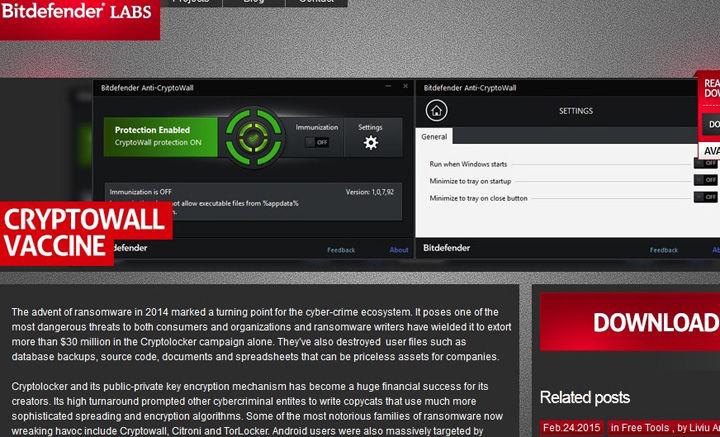The image size is (720, 437).
Task: Click the Immunization is OFF status text
Action: point(141,192)
